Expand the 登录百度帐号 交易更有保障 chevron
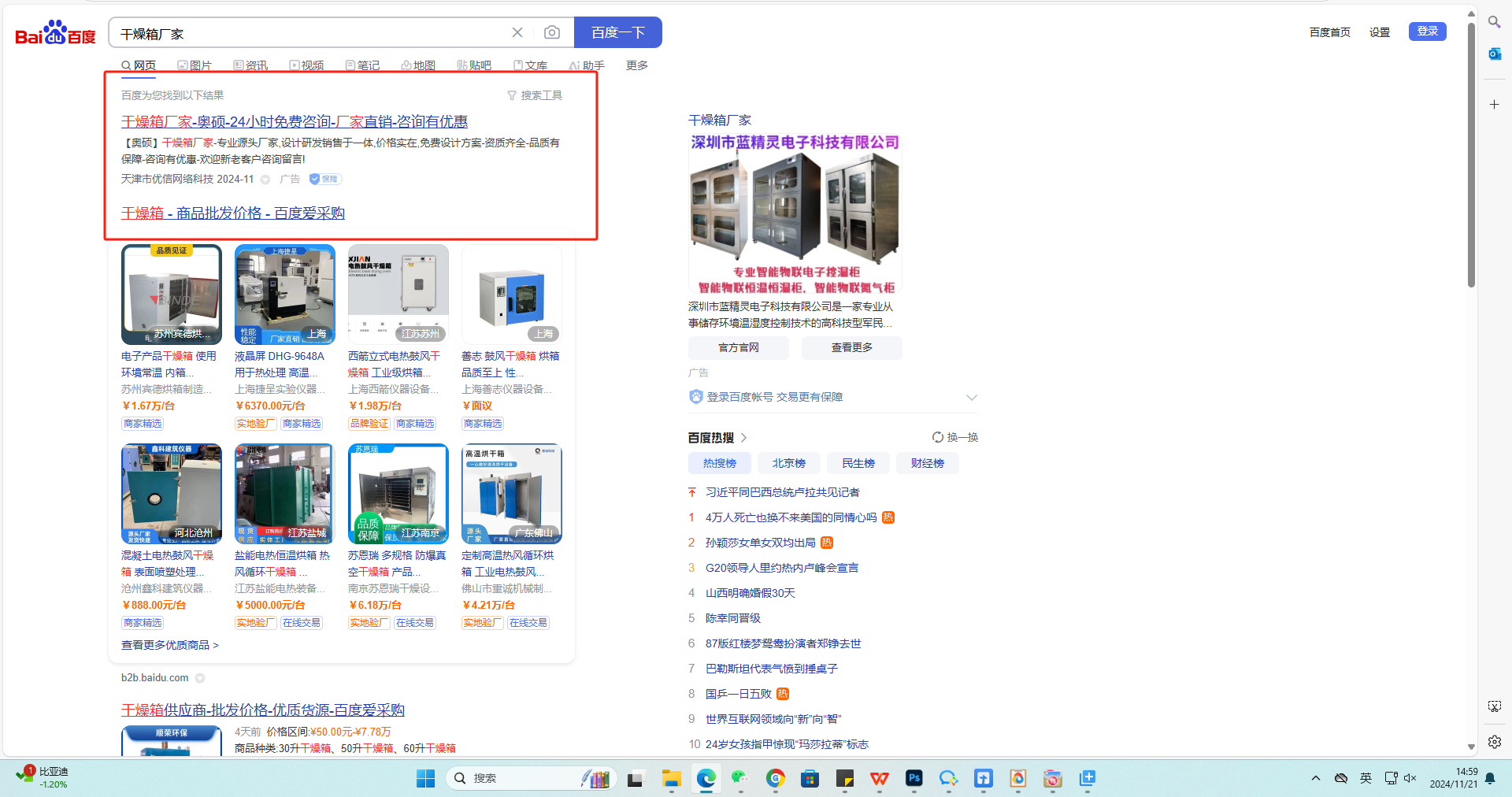The width and height of the screenshot is (1512, 797). (x=971, y=397)
